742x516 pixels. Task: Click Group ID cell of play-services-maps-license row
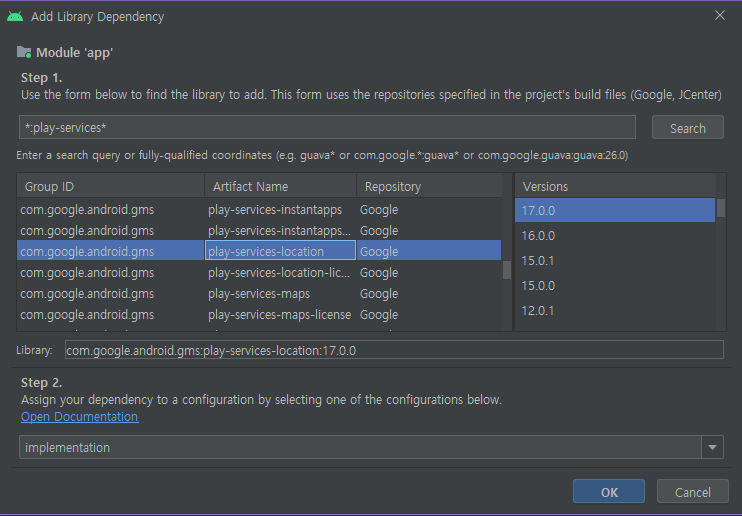click(x=111, y=314)
